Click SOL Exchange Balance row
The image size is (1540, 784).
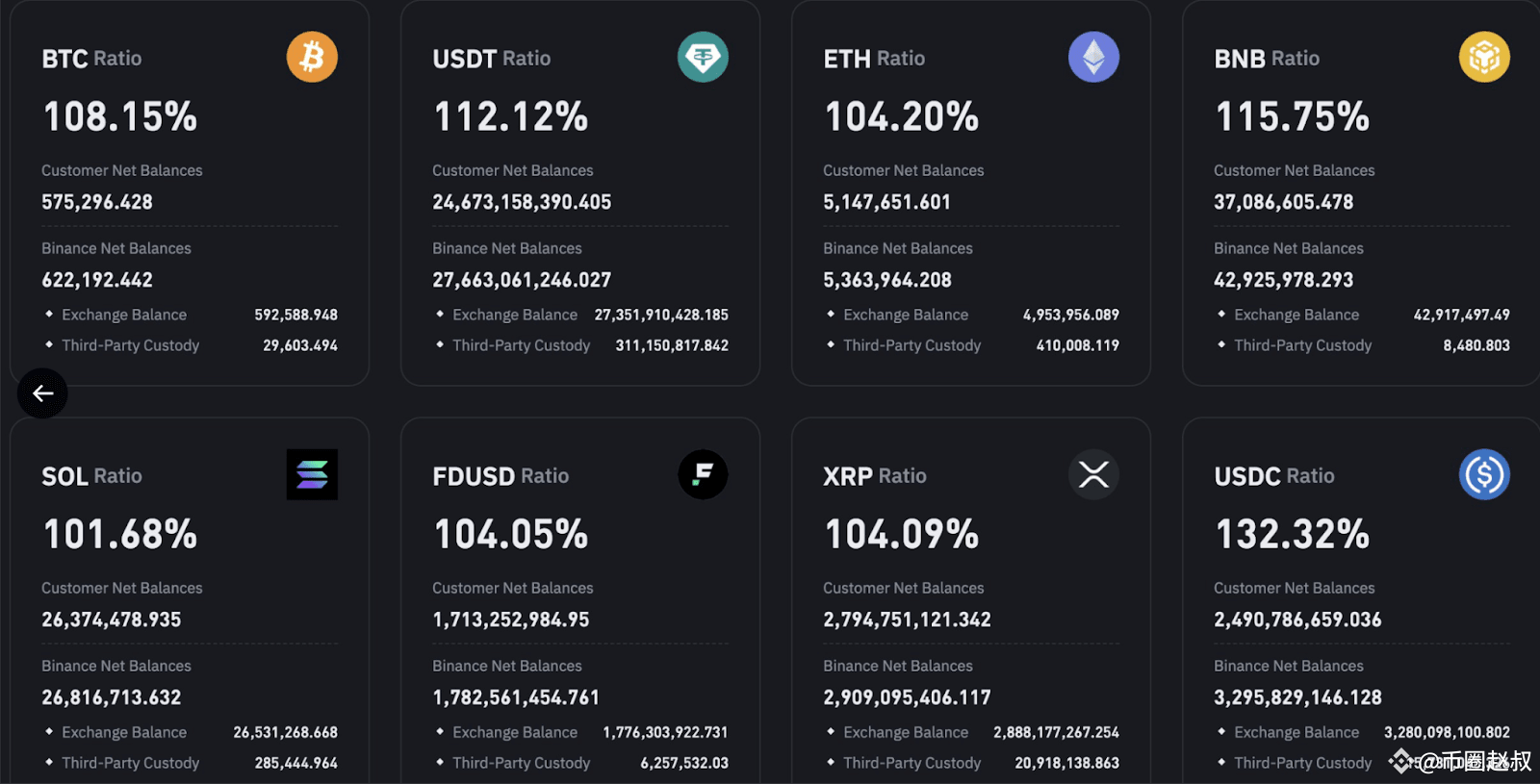click(191, 732)
